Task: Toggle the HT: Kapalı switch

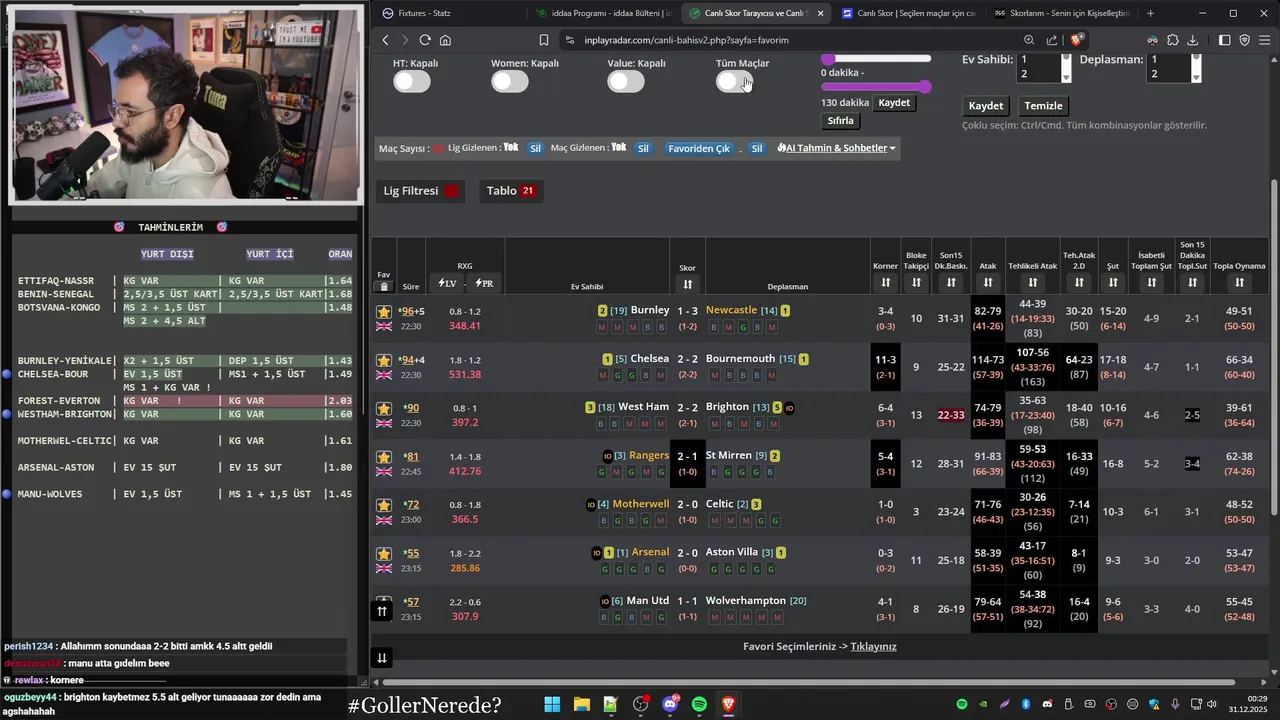Action: [x=412, y=82]
